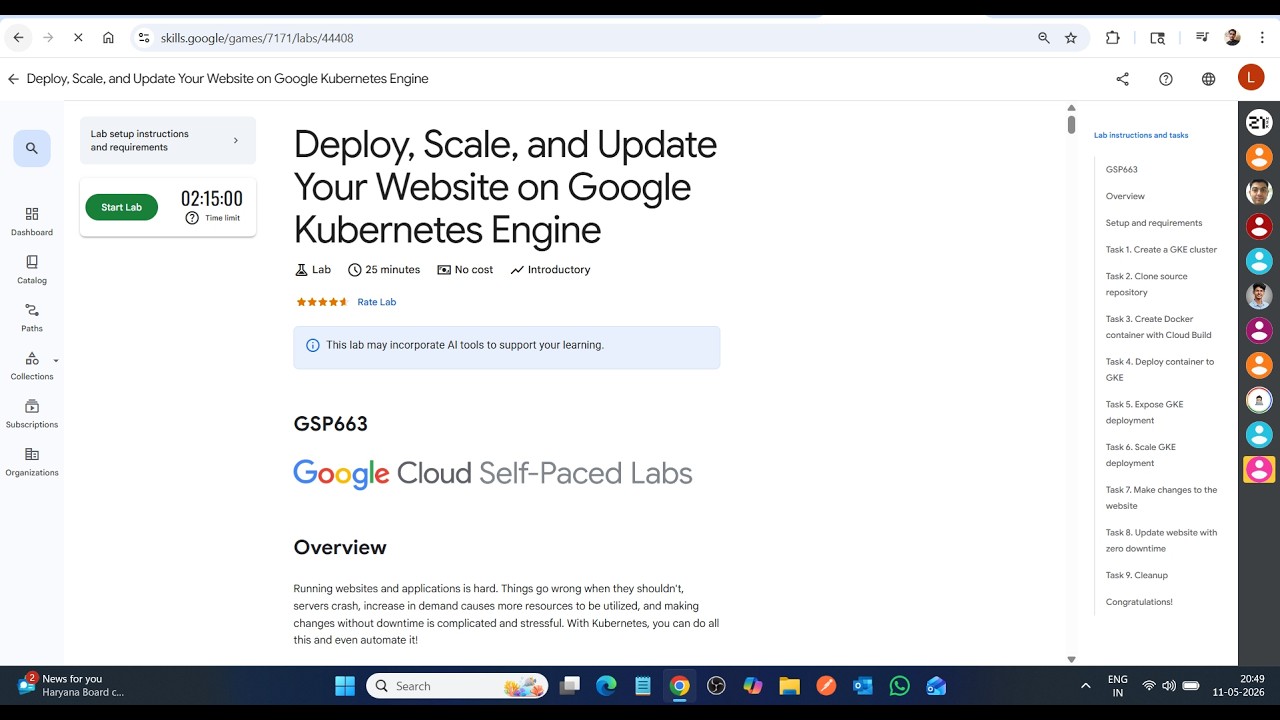The width and height of the screenshot is (1280, 720).
Task: Click the search magnifier in the left sidebar
Action: point(32,148)
